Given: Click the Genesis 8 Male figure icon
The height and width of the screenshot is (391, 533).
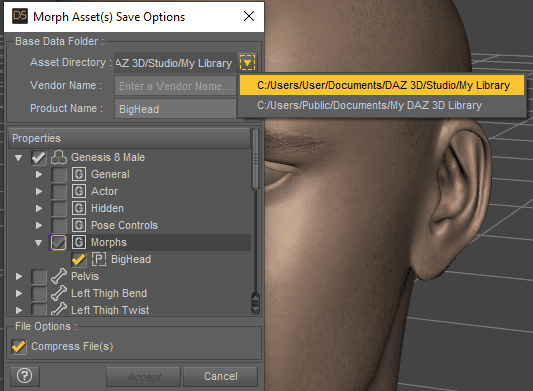Looking at the screenshot, I should tap(59, 157).
